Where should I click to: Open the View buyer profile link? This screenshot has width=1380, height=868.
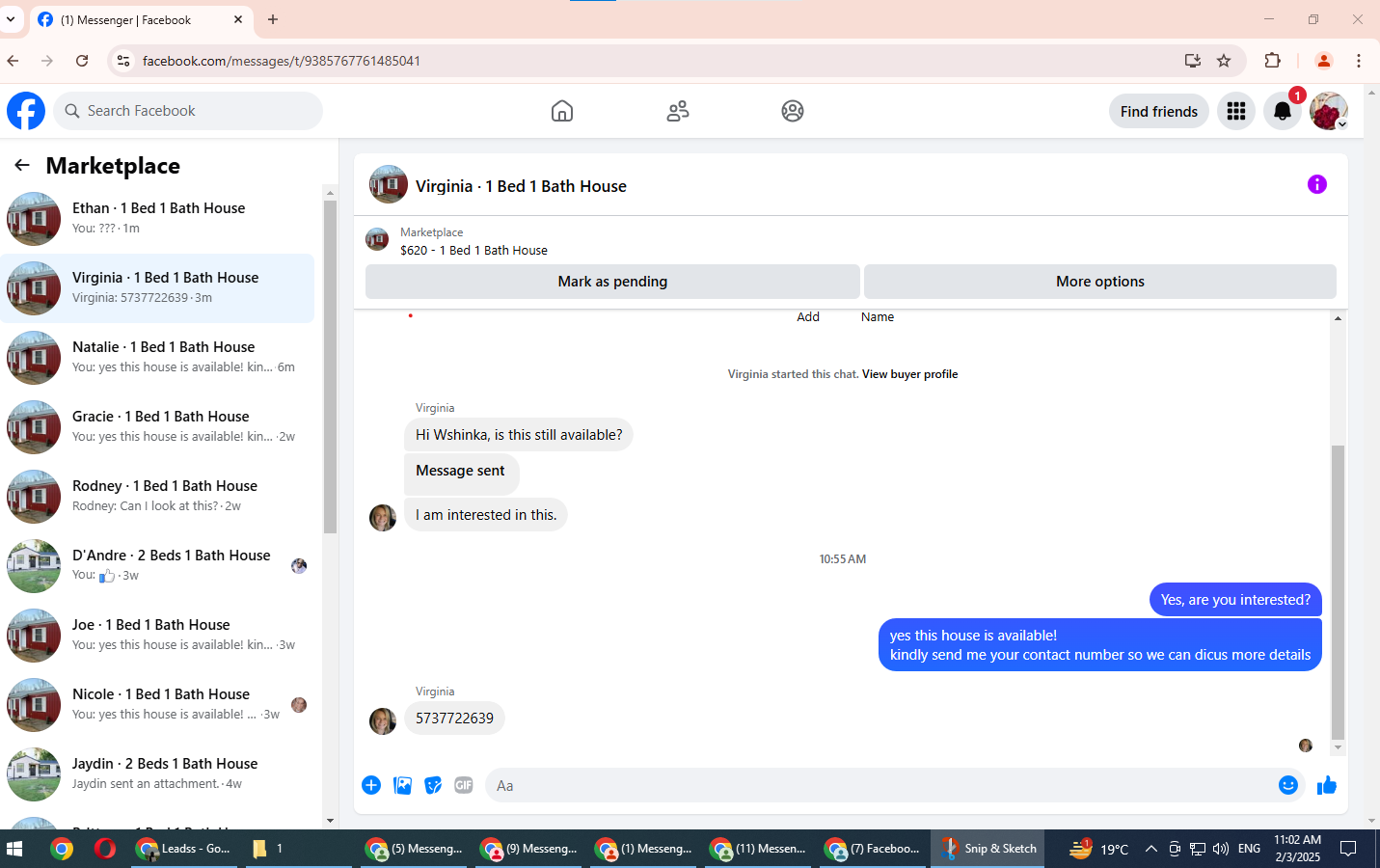pyautogui.click(x=909, y=374)
